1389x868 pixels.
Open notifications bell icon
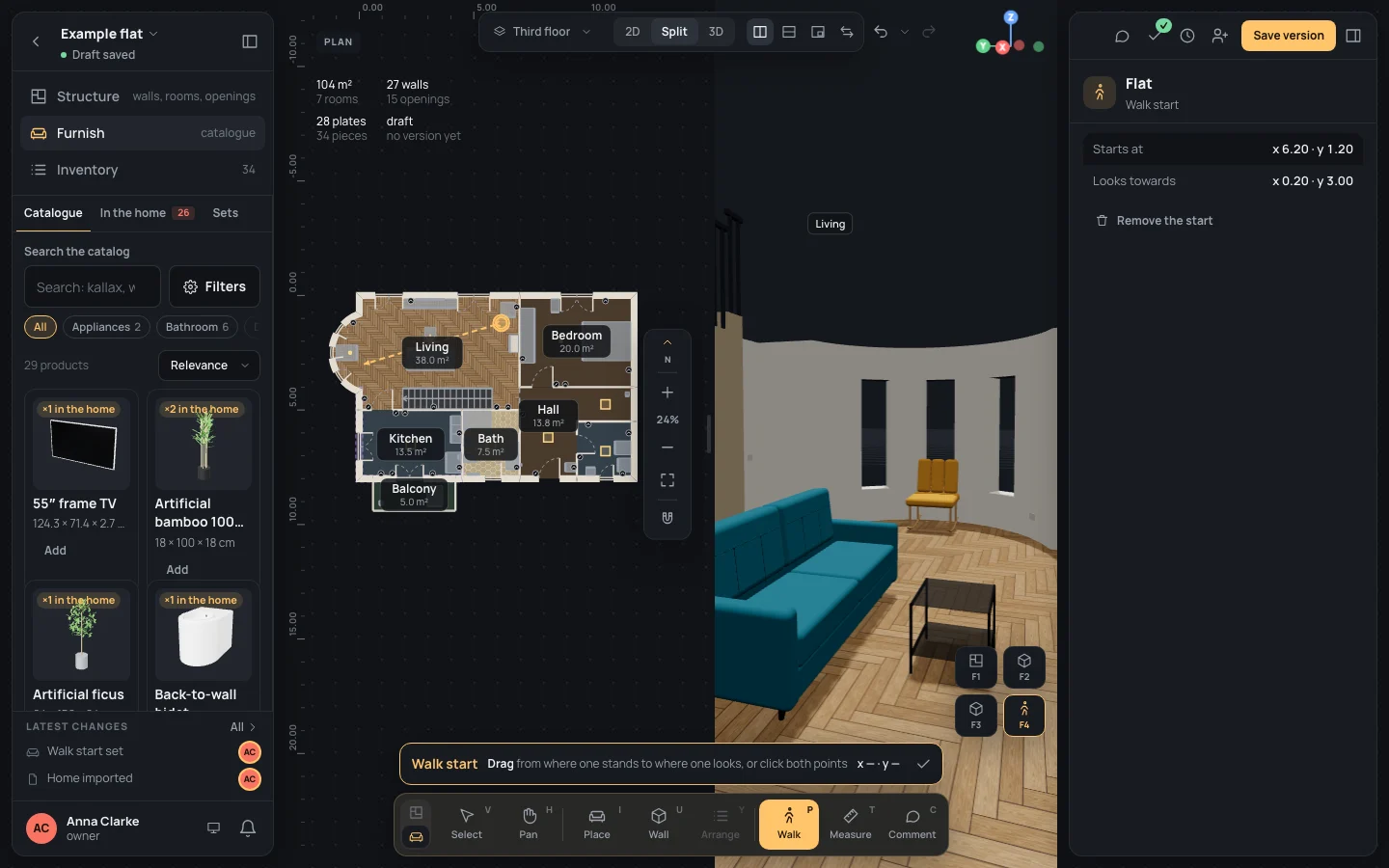pos(248,828)
